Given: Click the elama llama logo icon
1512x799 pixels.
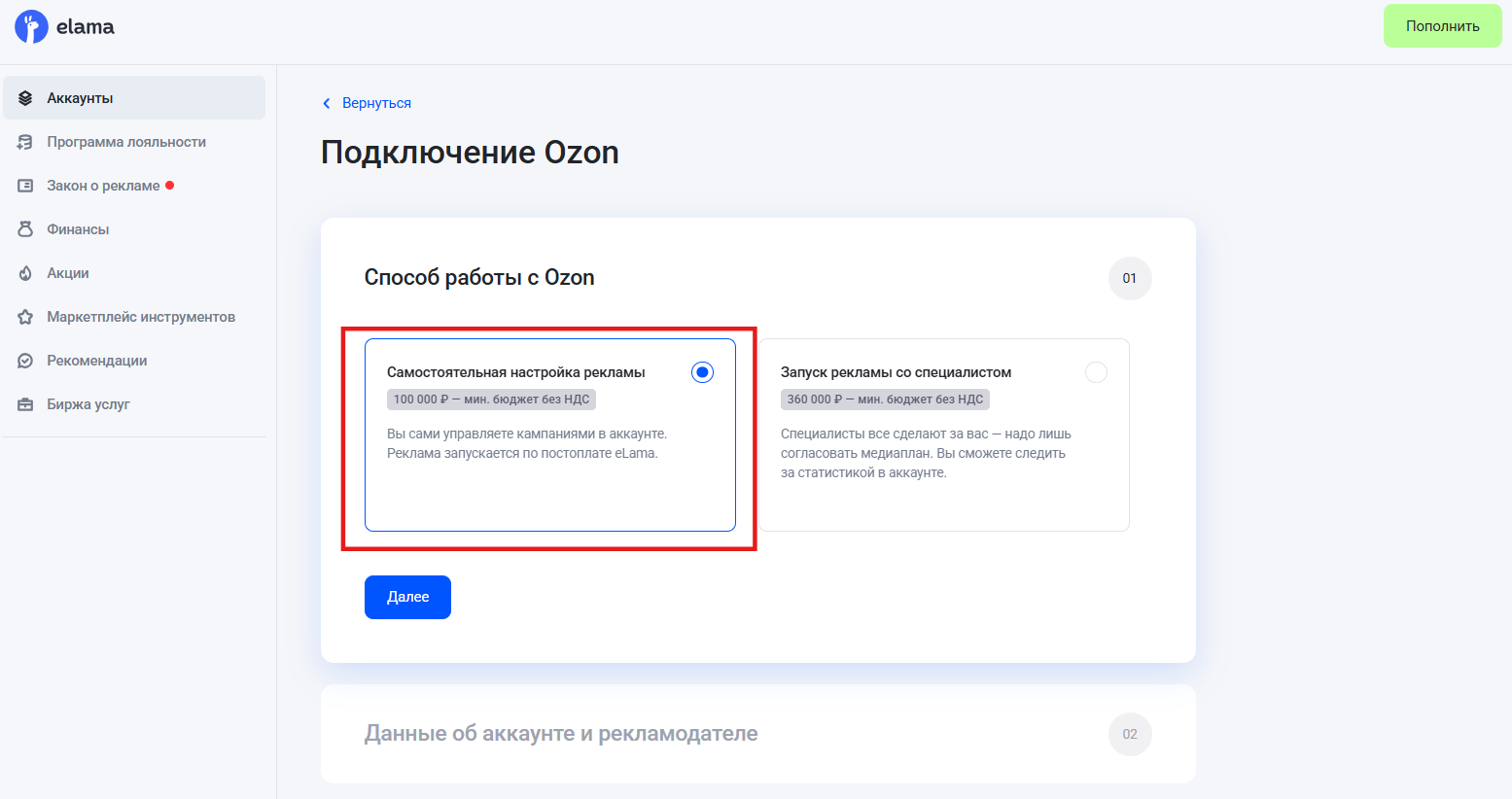Looking at the screenshot, I should tap(31, 26).
